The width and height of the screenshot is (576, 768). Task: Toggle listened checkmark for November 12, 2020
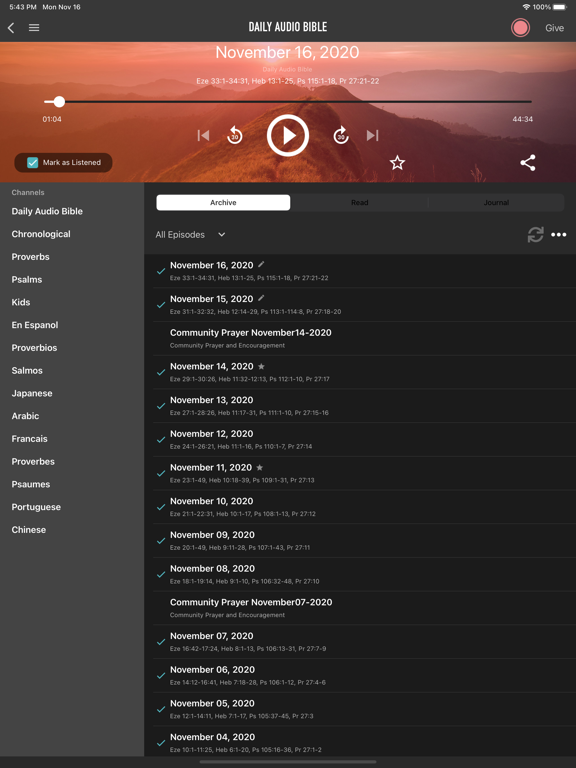click(161, 440)
